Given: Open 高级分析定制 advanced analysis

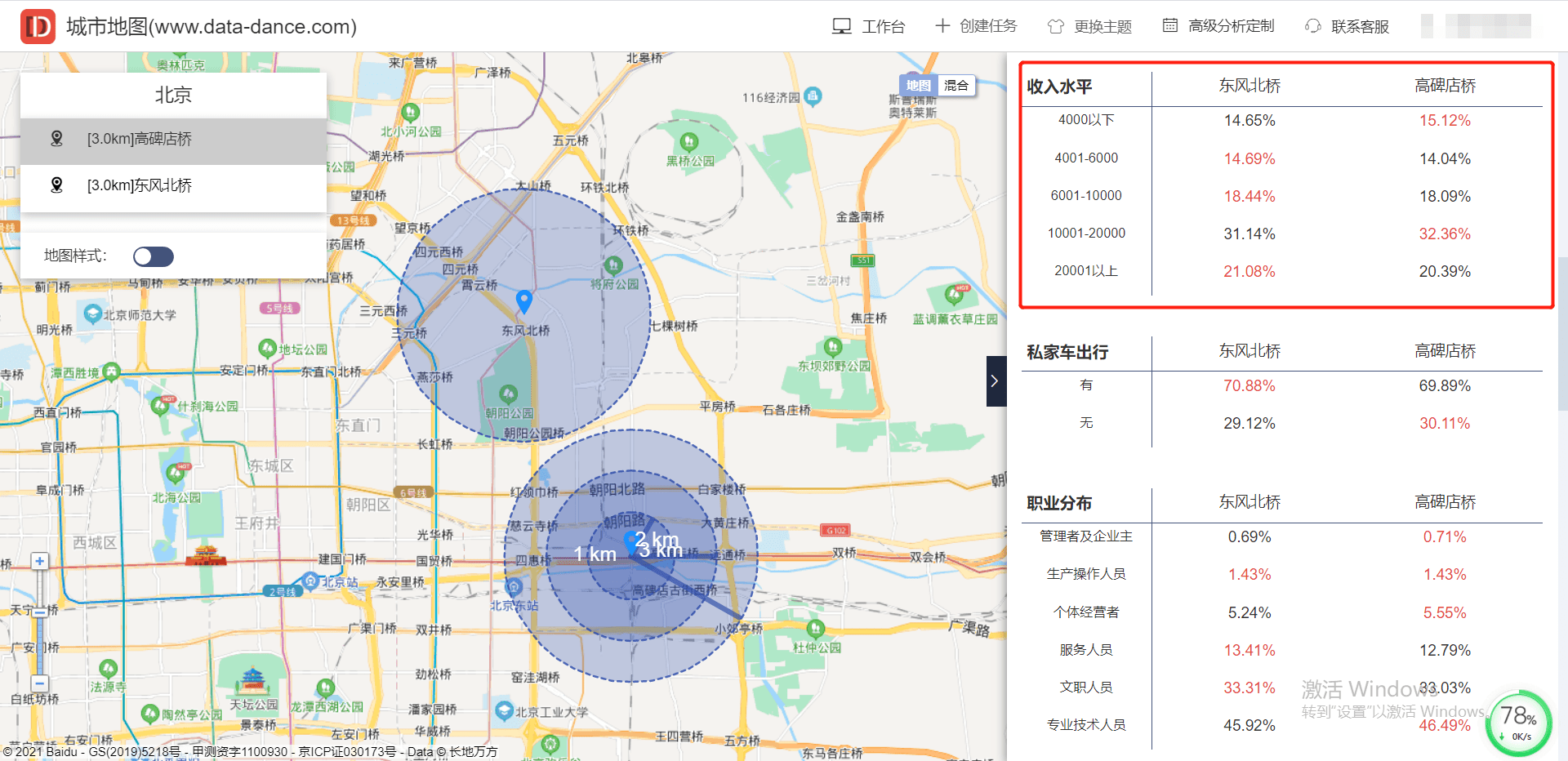Looking at the screenshot, I should pos(1231,26).
